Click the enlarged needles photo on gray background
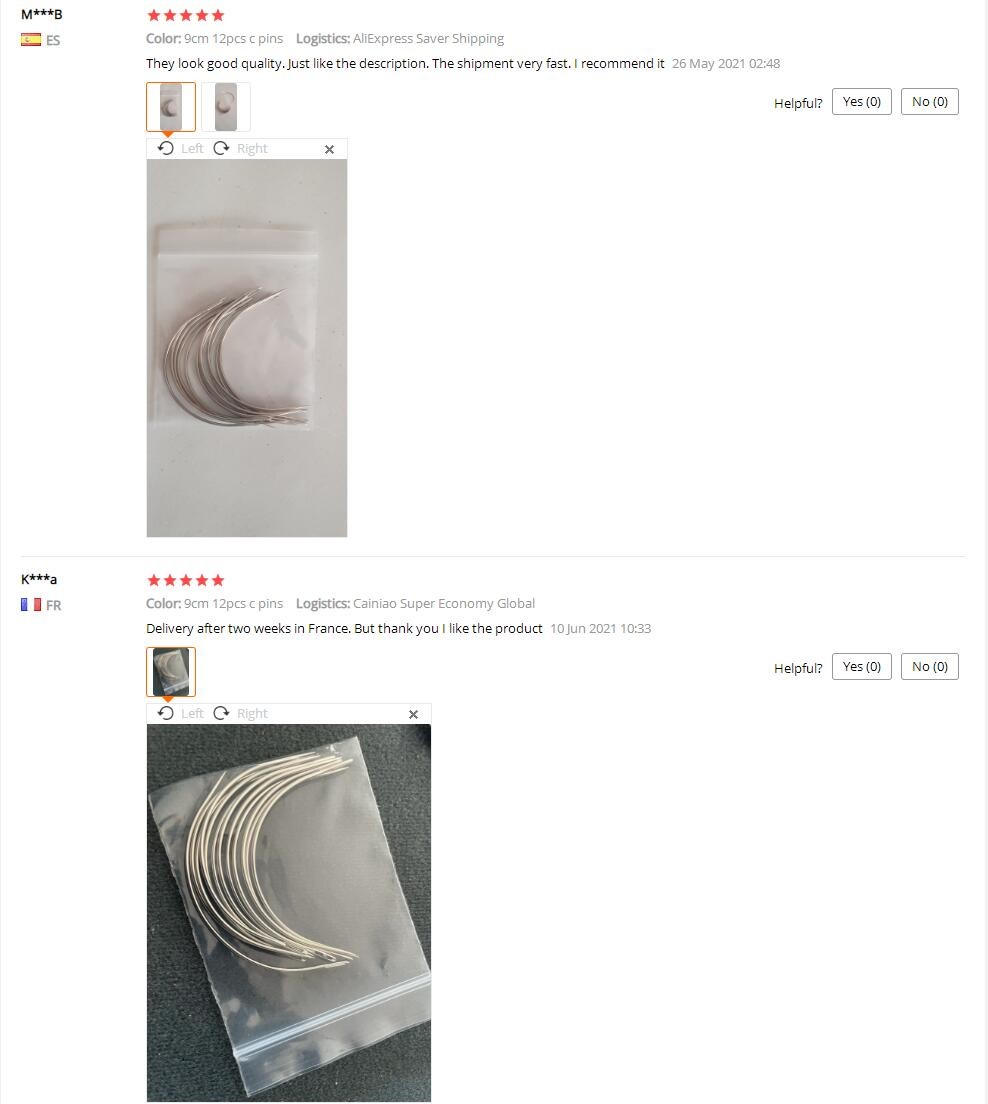This screenshot has width=988, height=1104. pos(246,348)
